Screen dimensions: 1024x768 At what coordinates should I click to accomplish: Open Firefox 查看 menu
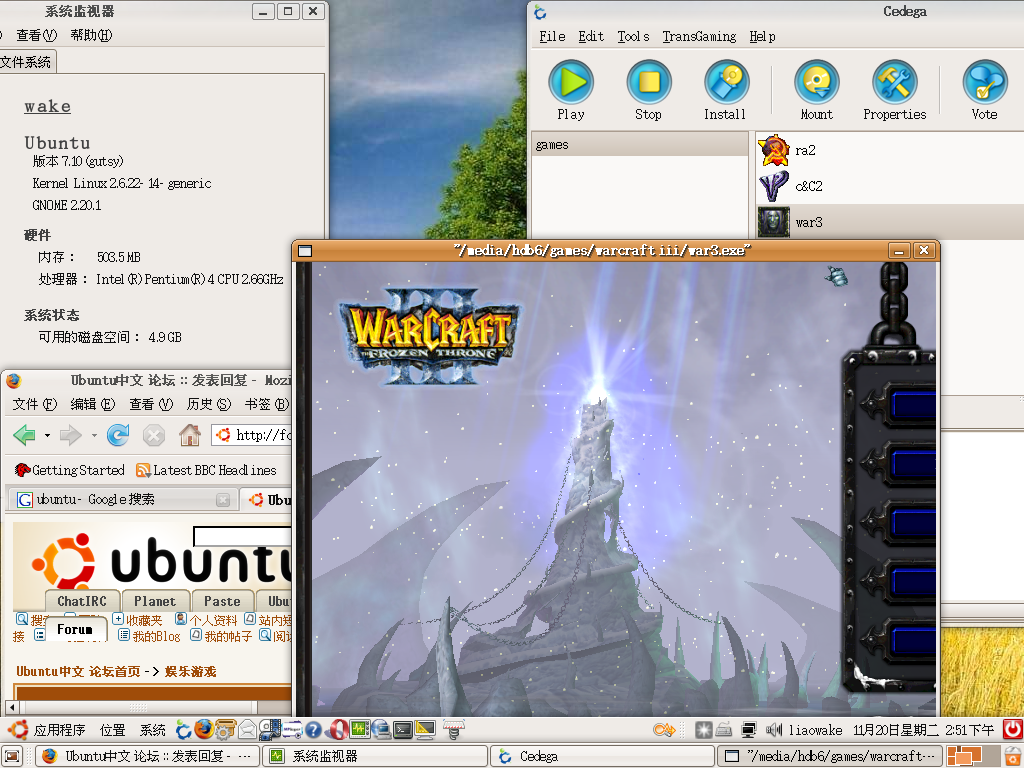(x=151, y=404)
